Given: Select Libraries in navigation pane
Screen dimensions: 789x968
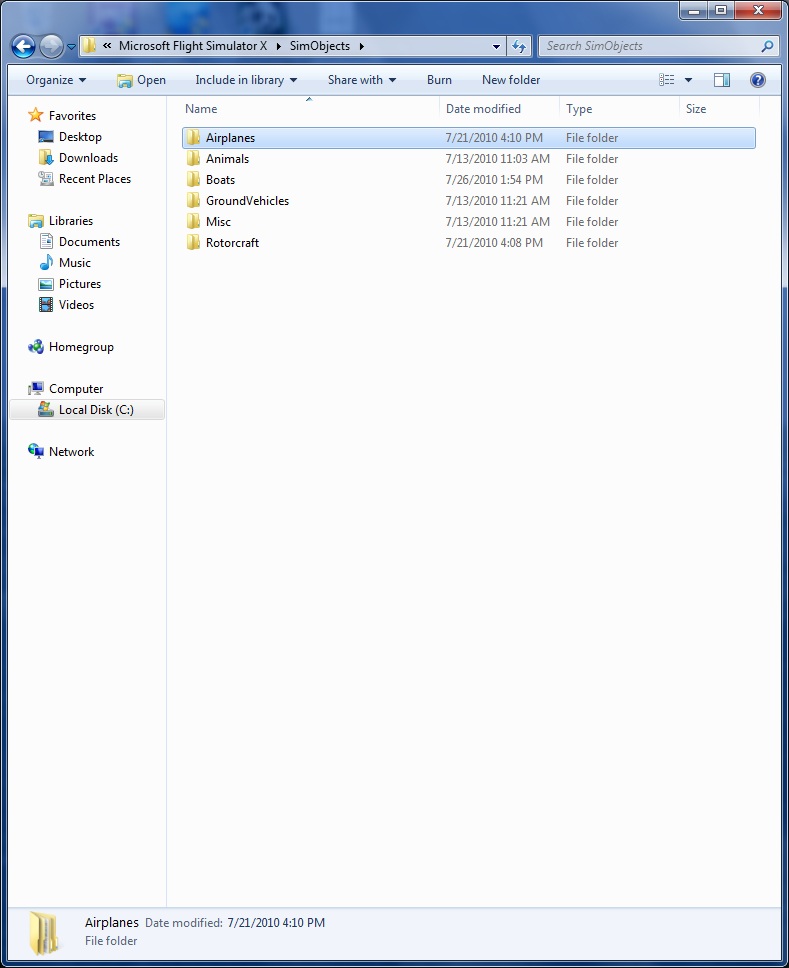Looking at the screenshot, I should point(70,220).
